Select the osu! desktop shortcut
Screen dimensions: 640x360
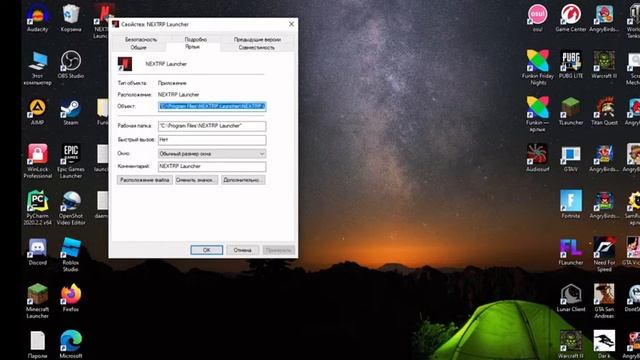538,18
